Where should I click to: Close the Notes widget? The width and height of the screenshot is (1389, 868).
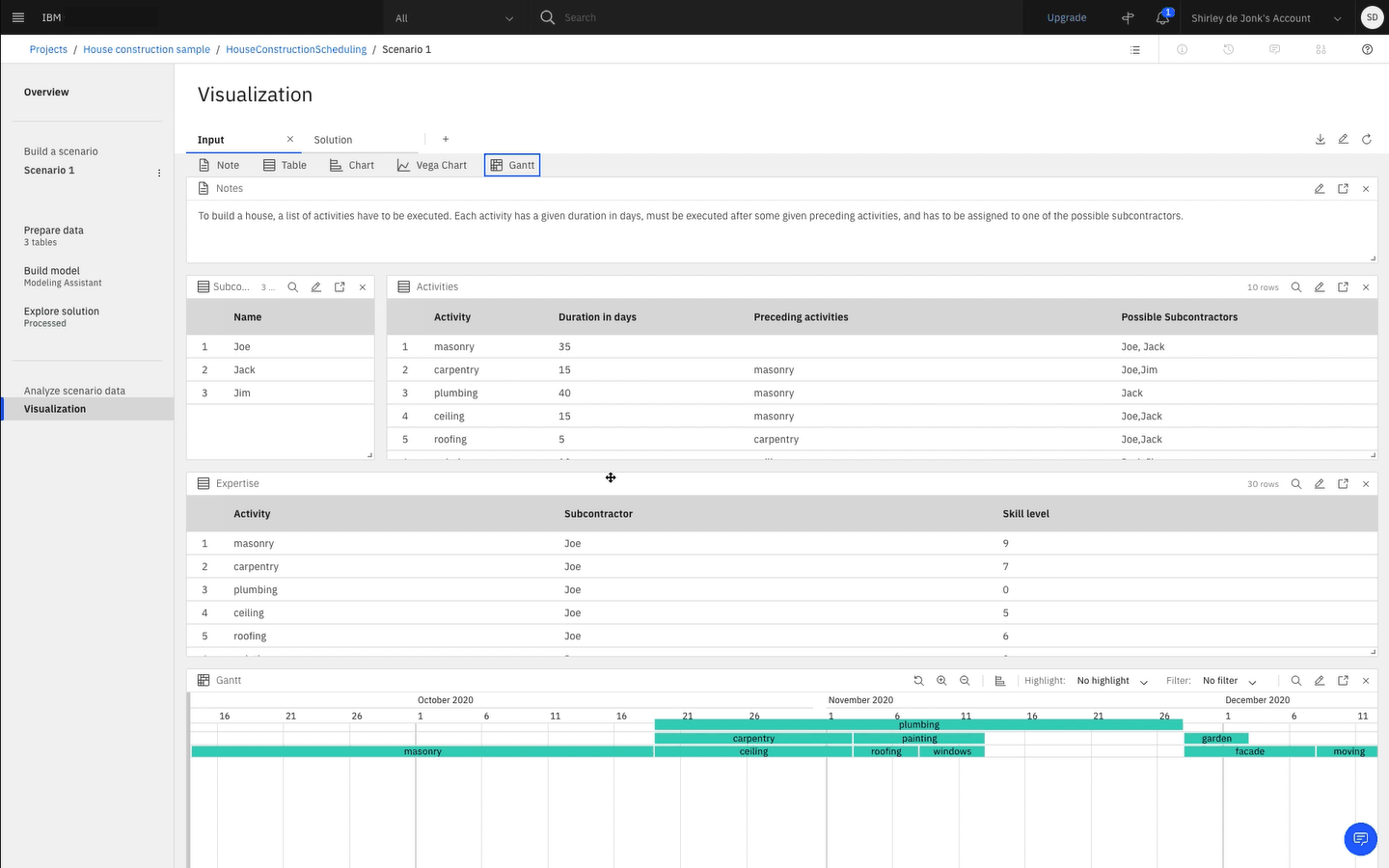click(1366, 189)
